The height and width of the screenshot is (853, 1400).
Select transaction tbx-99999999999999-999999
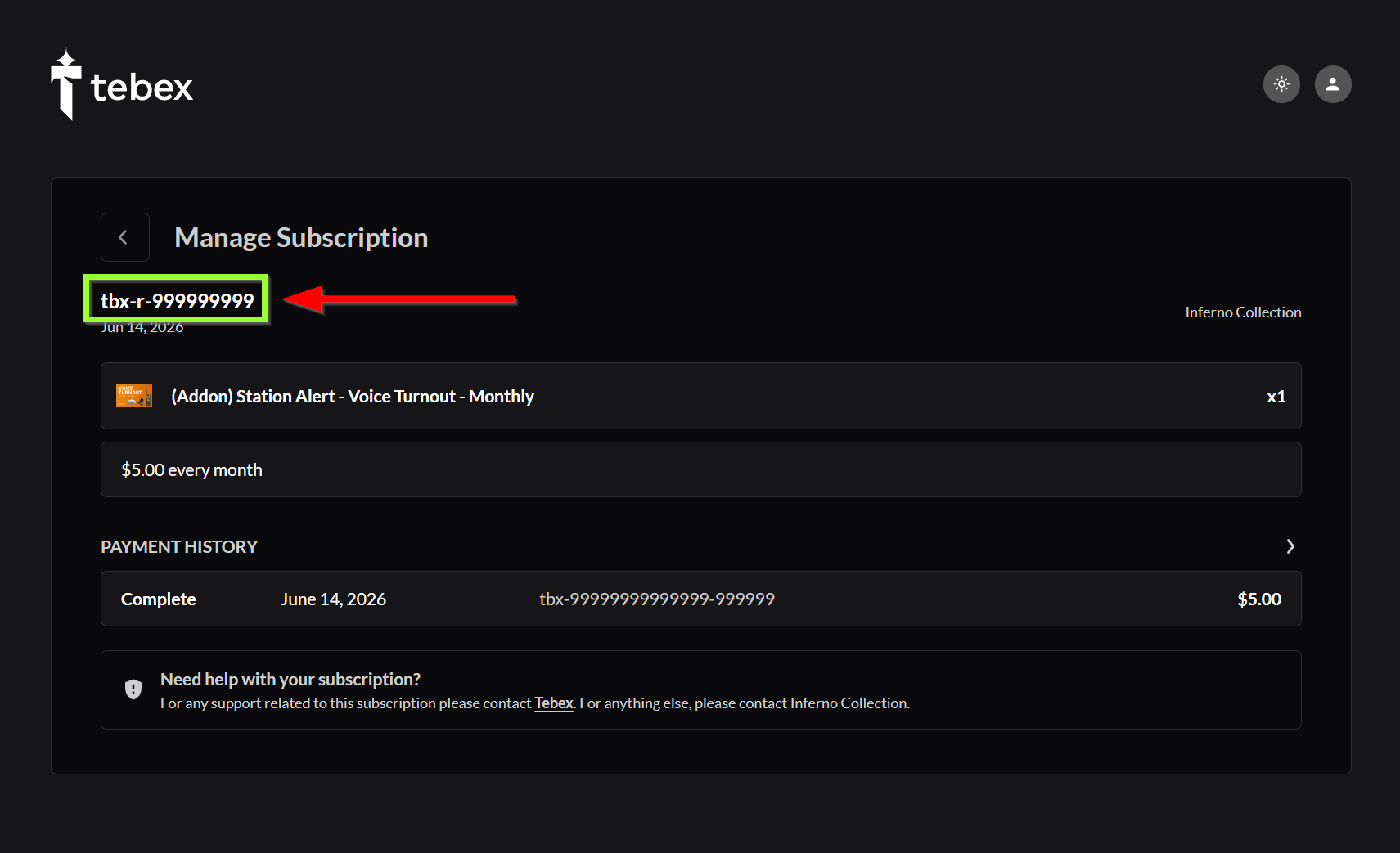(x=657, y=599)
